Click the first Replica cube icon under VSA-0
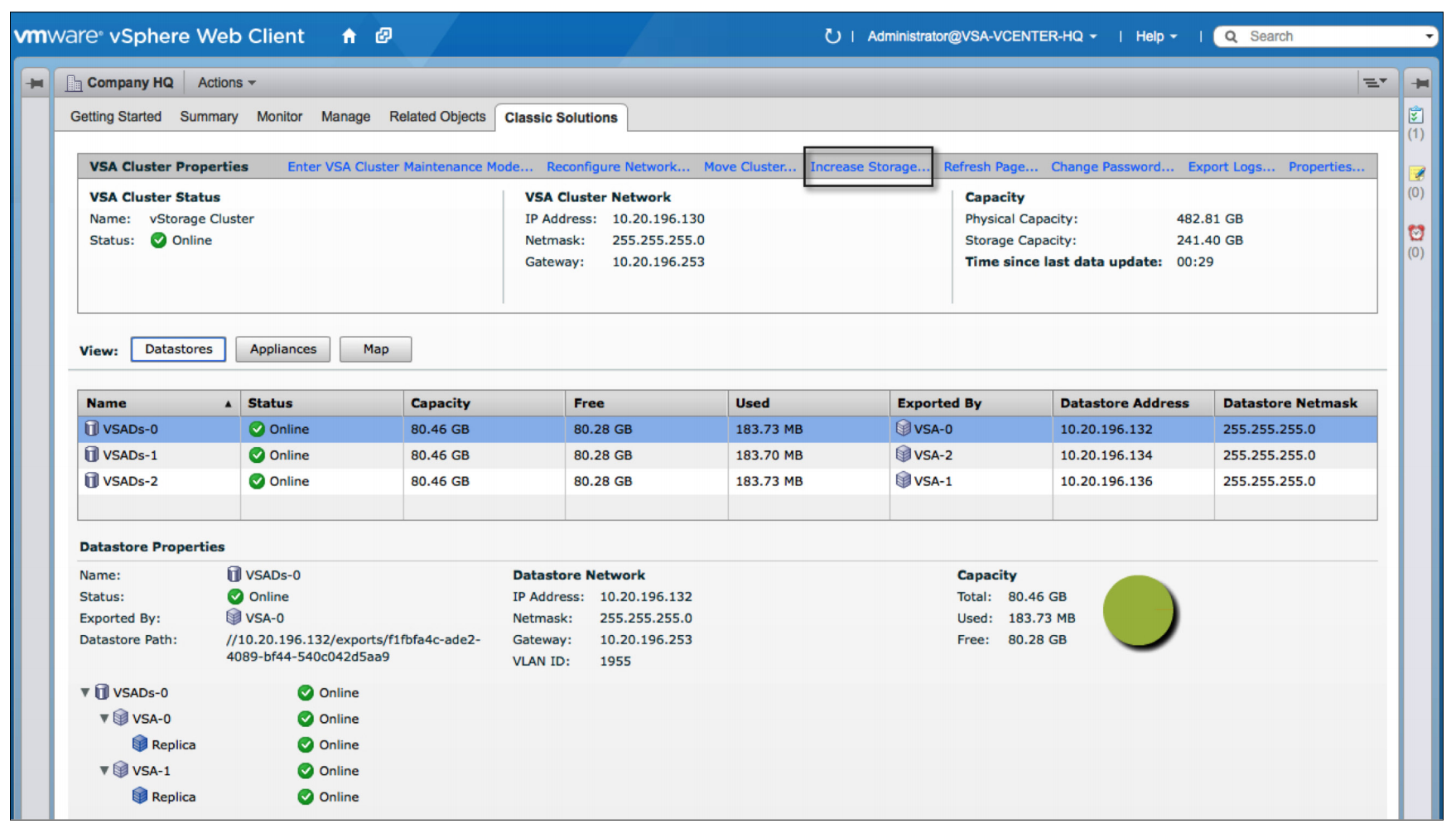This screenshot has height=828, width=1456. 140,744
